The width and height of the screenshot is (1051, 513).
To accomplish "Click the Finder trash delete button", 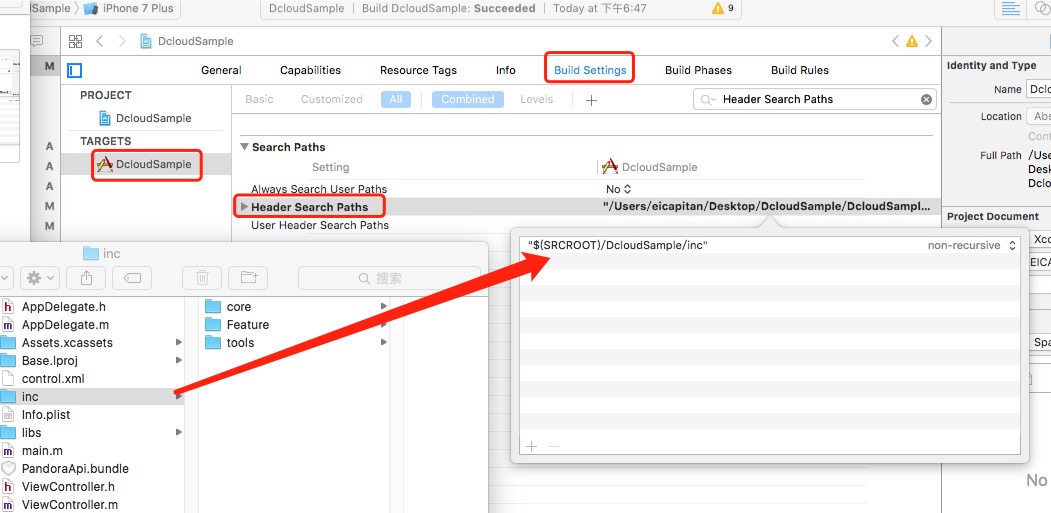I will coord(202,277).
